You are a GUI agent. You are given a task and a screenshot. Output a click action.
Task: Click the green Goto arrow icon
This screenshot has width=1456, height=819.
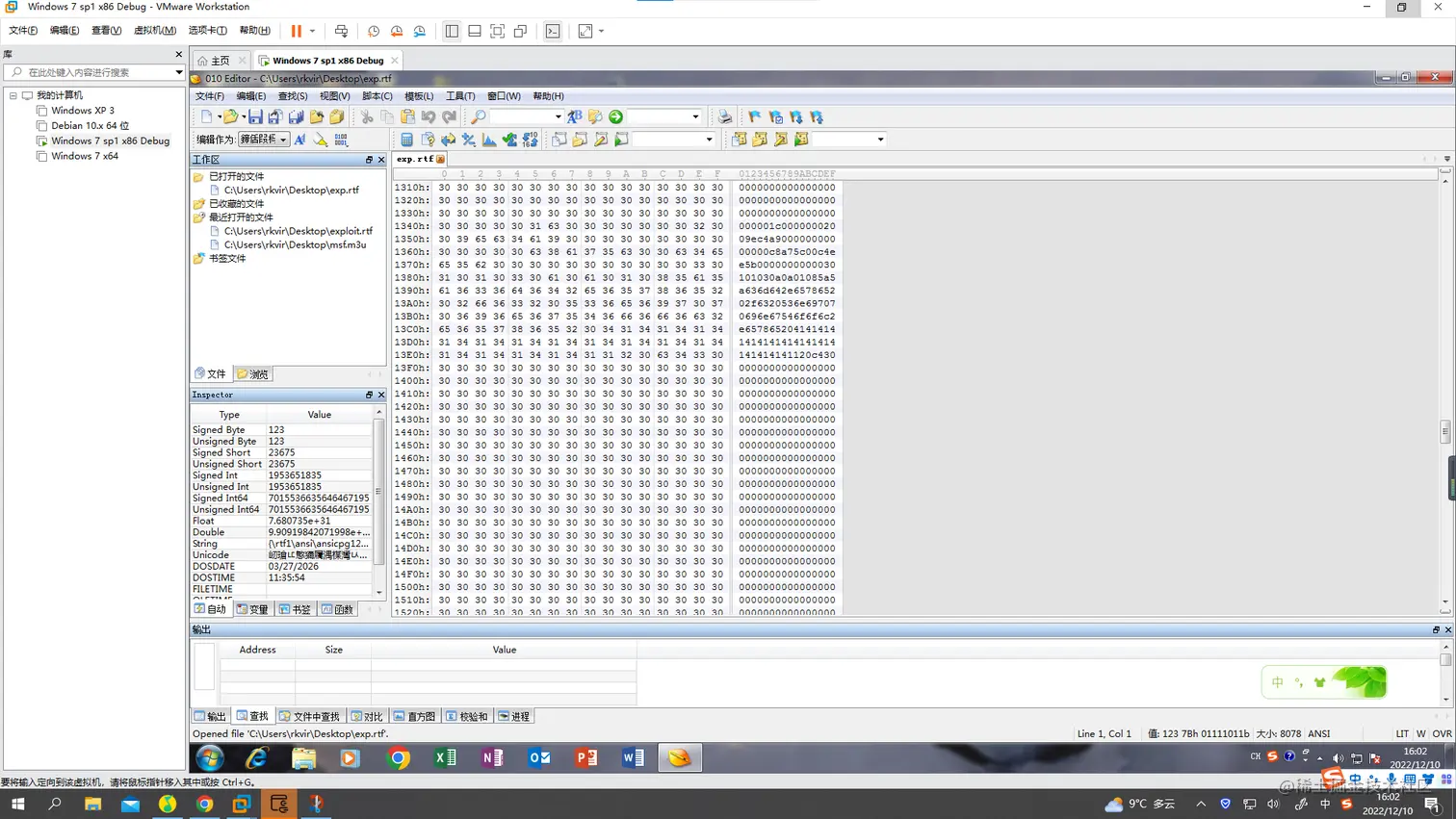pyautogui.click(x=615, y=116)
